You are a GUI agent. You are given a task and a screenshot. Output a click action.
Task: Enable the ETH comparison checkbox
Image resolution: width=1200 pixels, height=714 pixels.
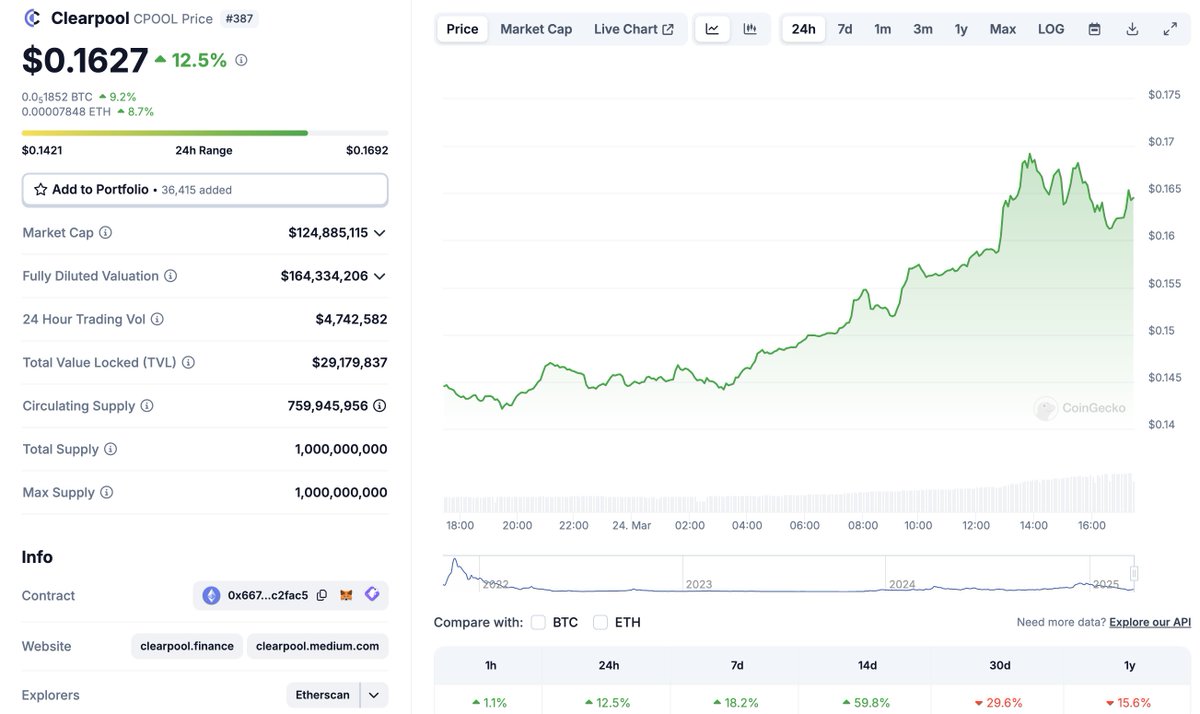pos(601,621)
